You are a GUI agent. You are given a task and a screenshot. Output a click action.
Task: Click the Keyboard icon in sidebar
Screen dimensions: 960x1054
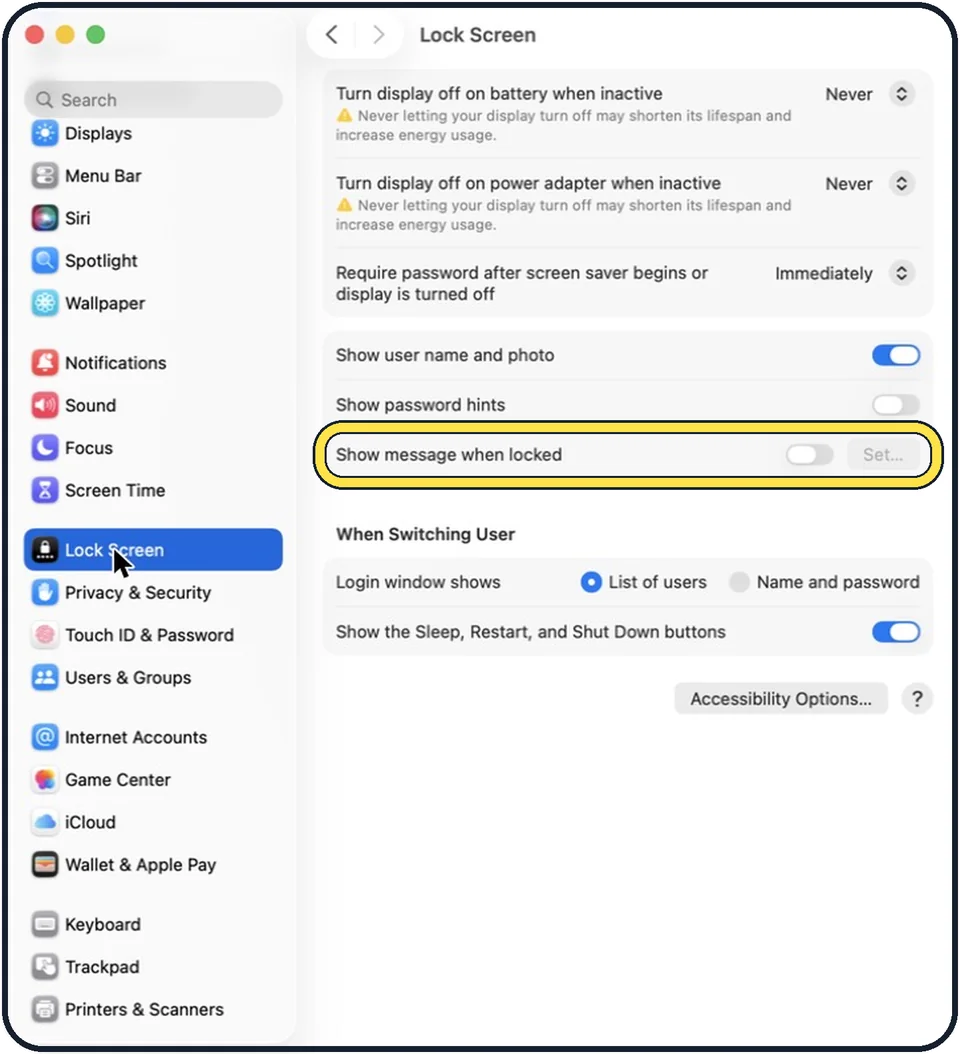coord(45,924)
